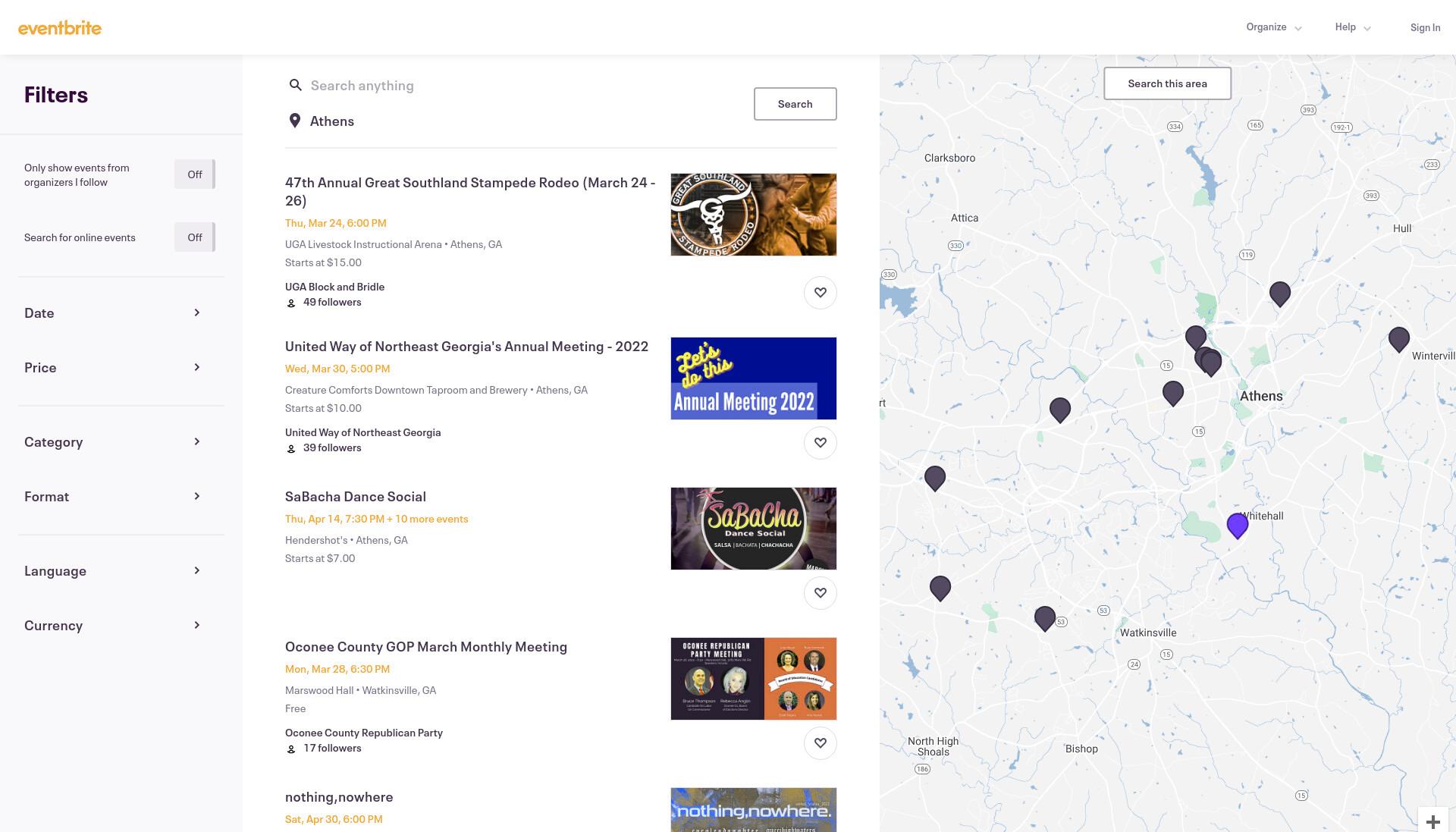Click 'Starts at $15.00' price text

[323, 262]
